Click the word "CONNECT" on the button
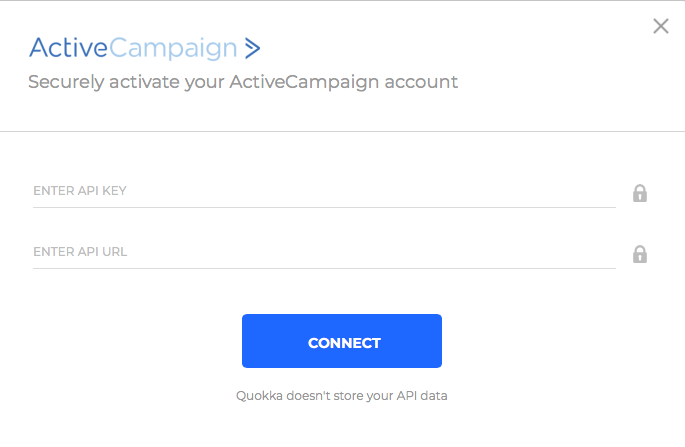Image resolution: width=685 pixels, height=447 pixels. tap(344, 343)
